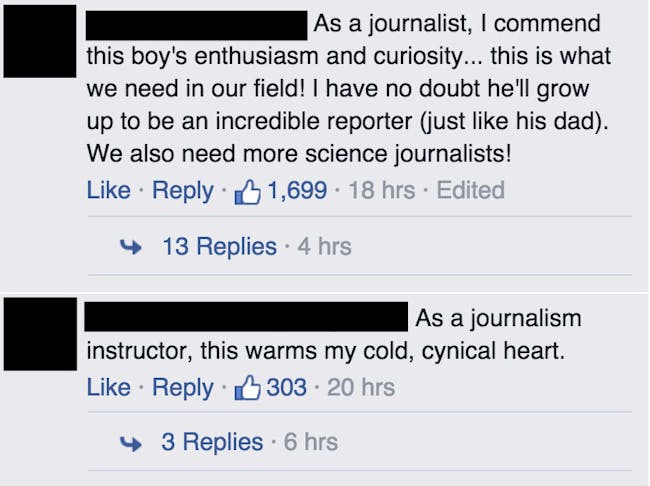Click the 6 hrs reply timestamp
This screenshot has width=650, height=486.
click(311, 442)
